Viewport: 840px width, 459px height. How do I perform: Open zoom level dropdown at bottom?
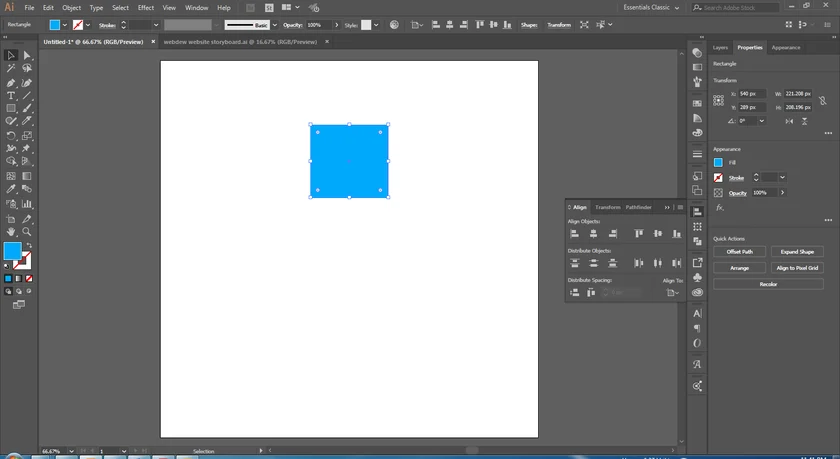pos(71,452)
